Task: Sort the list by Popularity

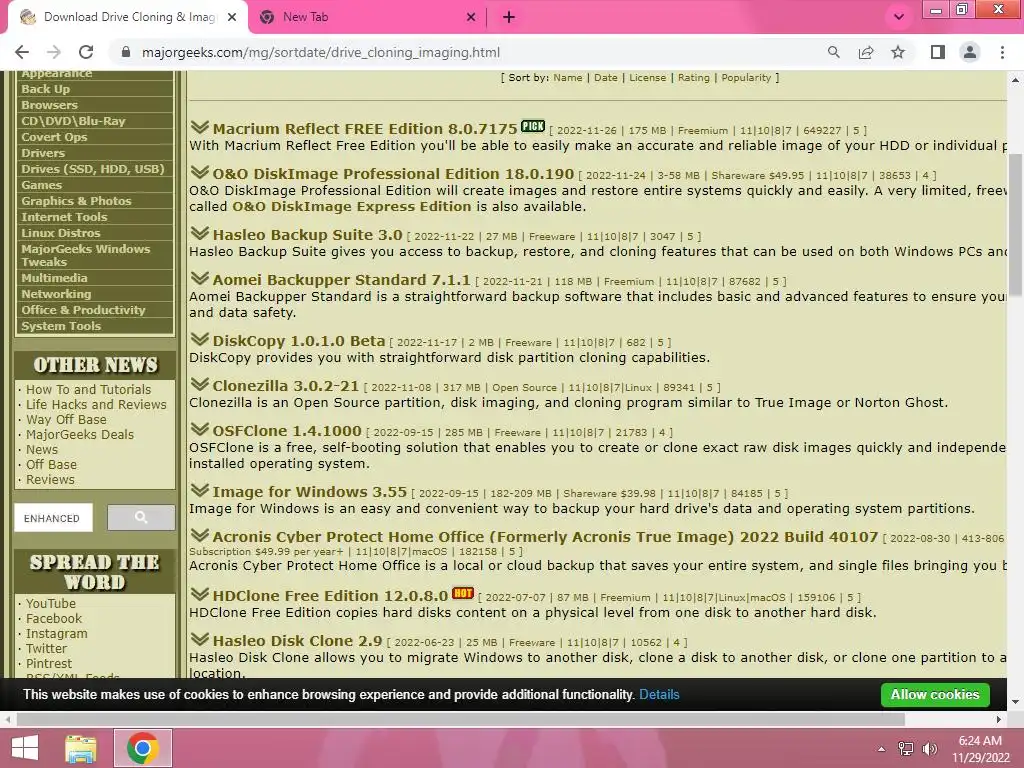Action: coord(746,77)
